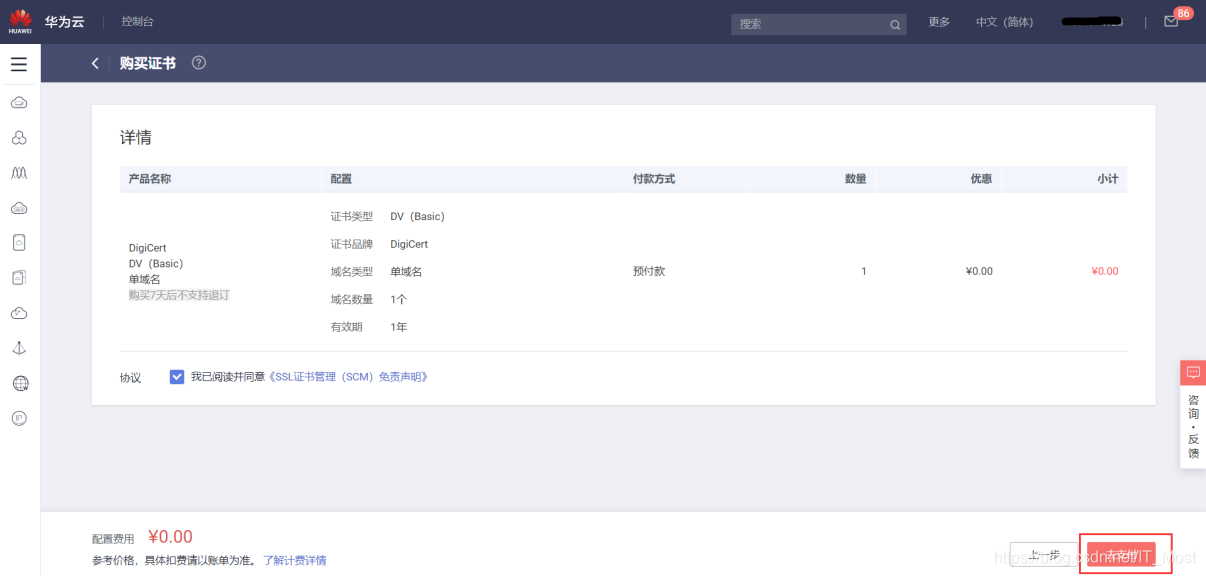Click the search magnifier icon

point(895,24)
